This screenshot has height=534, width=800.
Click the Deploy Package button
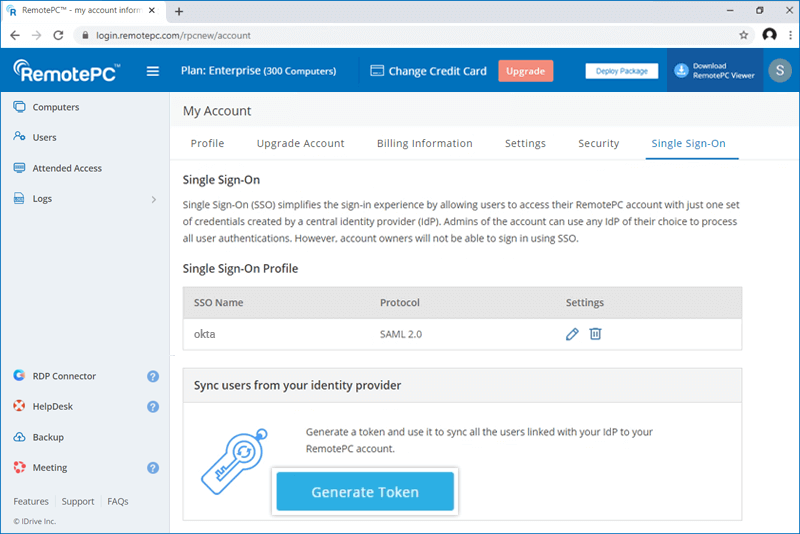pyautogui.click(x=622, y=71)
